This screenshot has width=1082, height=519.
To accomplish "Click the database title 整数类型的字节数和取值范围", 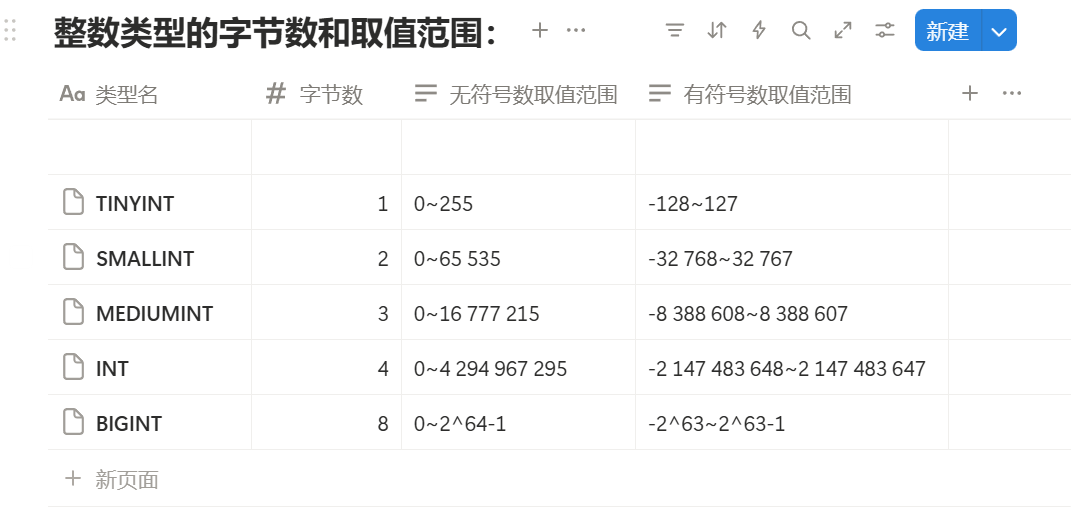I will 275,32.
